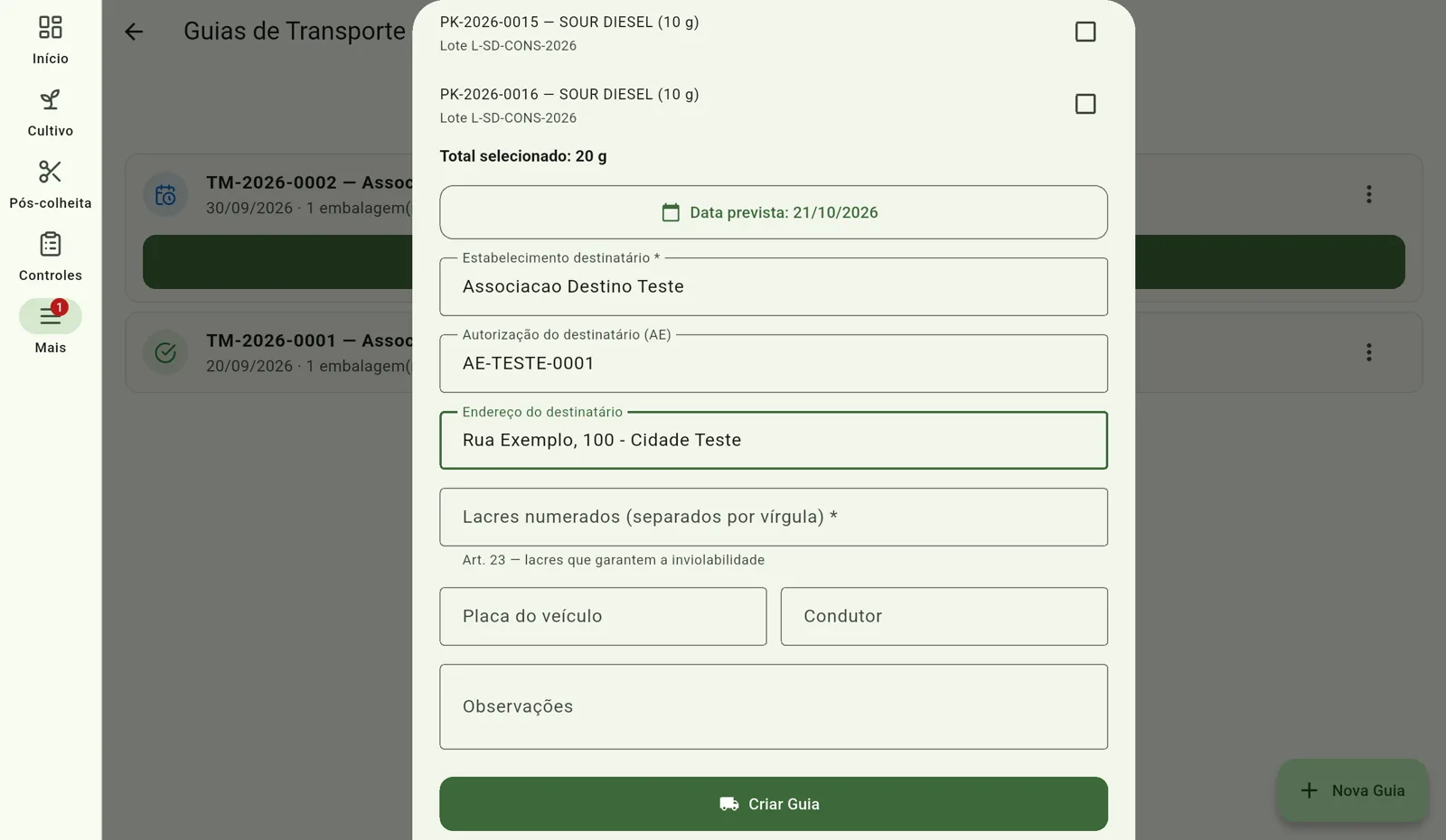The image size is (1446, 840).
Task: Click the 'Lote L-SD-CONS-2026' text under PK-2026-0015
Action: (508, 46)
